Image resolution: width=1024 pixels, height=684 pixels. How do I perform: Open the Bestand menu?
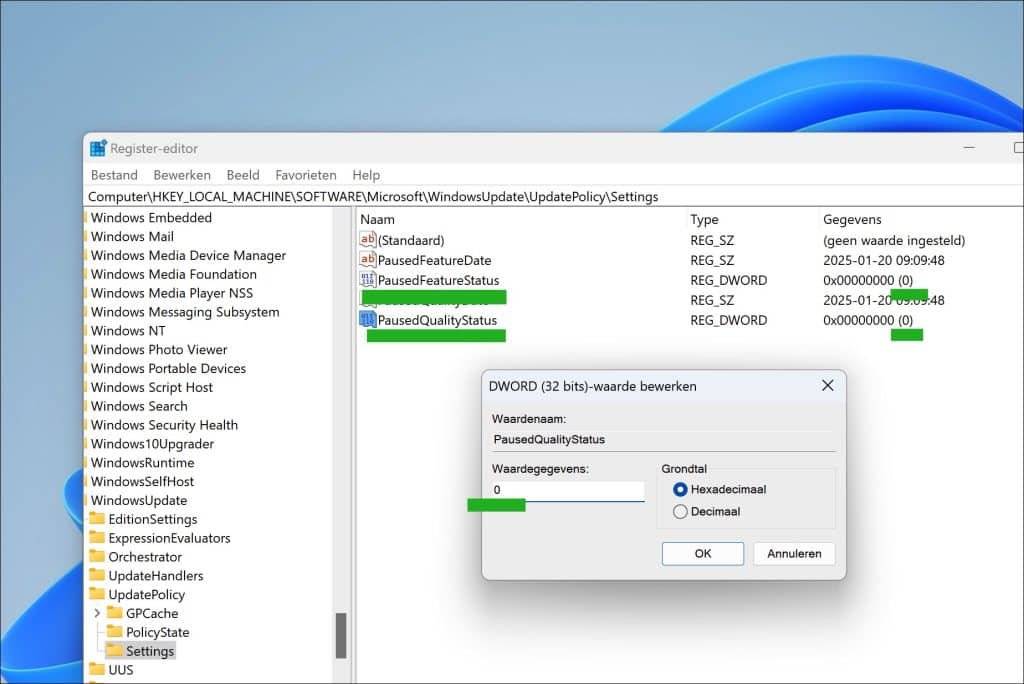(x=114, y=175)
